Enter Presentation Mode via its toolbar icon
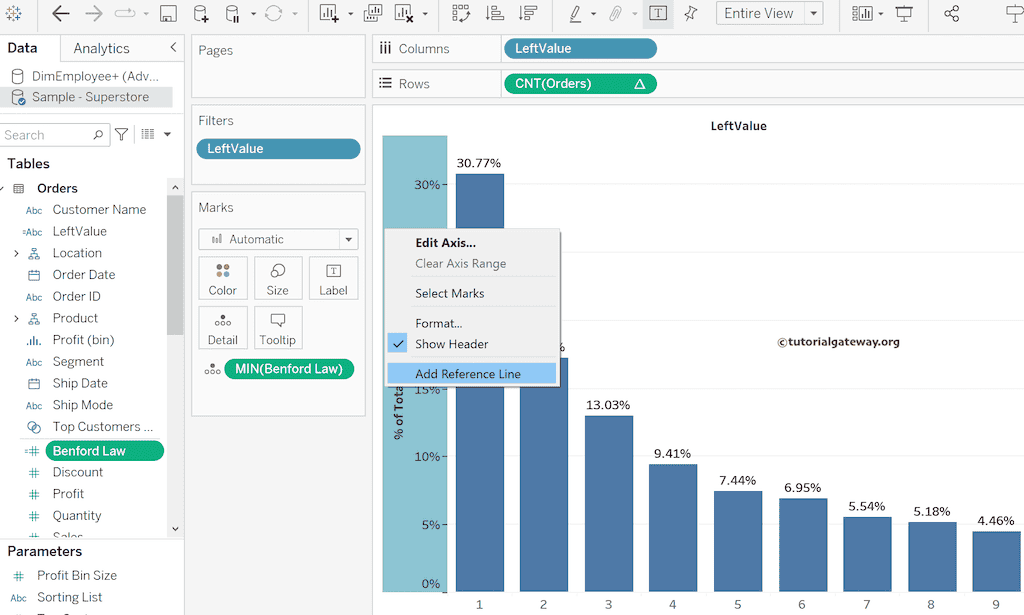The image size is (1024, 615). (x=902, y=13)
